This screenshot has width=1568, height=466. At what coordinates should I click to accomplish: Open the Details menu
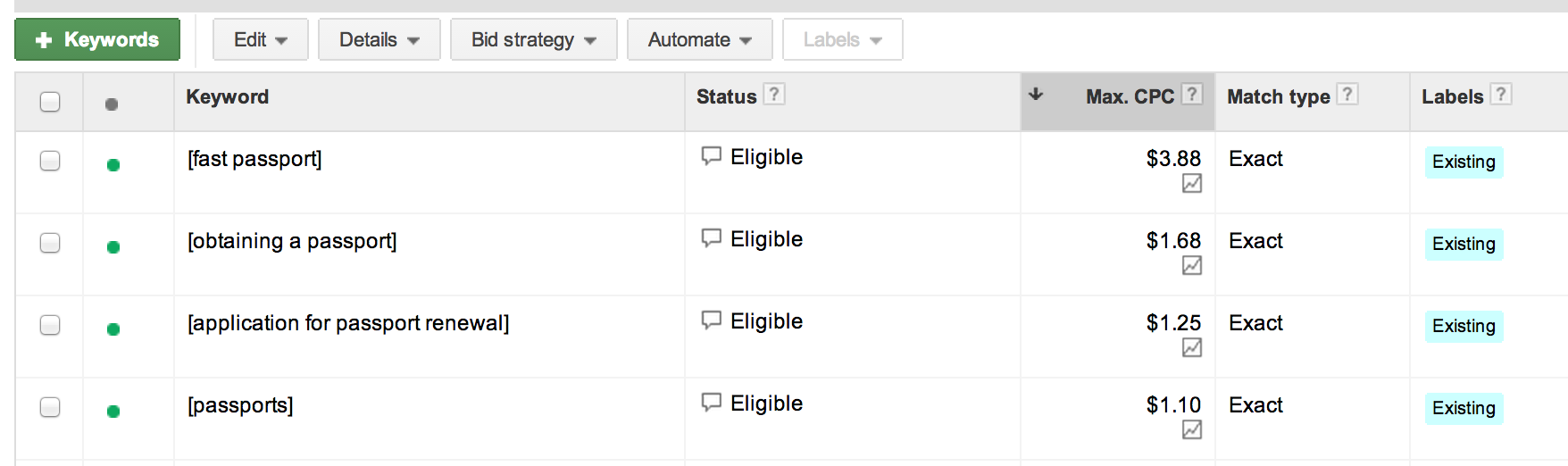[x=379, y=39]
